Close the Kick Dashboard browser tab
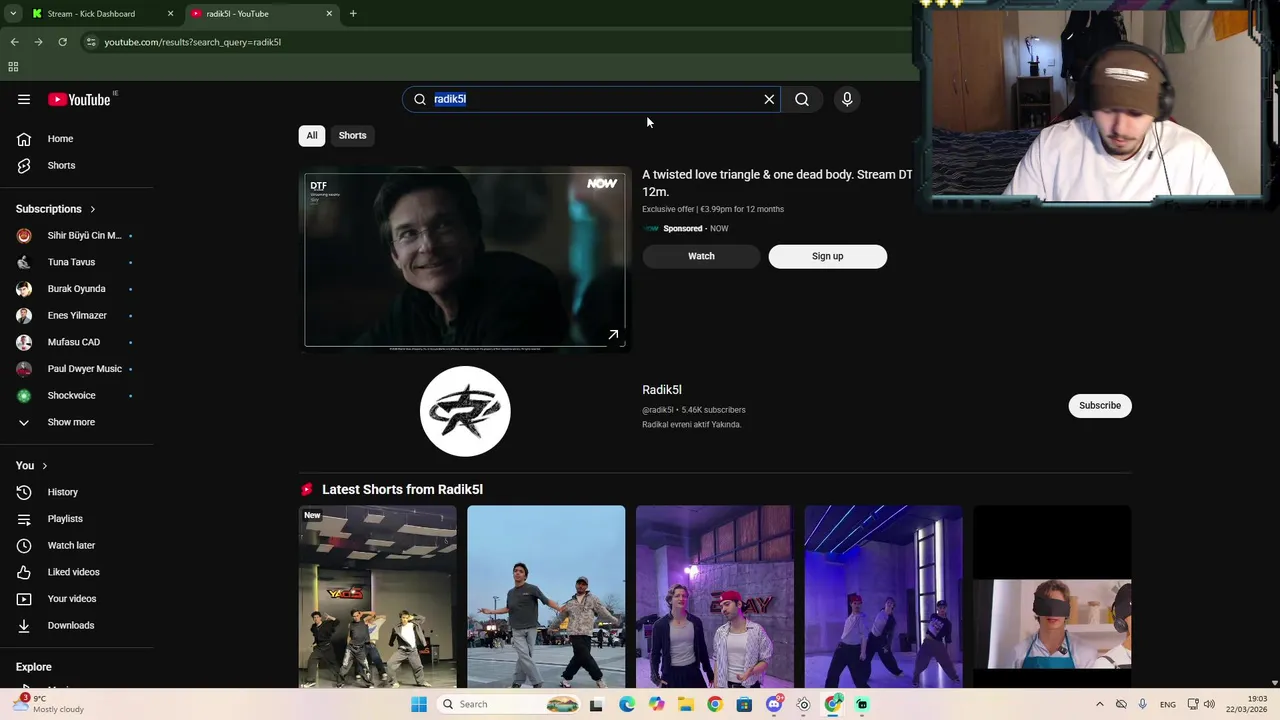Viewport: 1280px width, 720px height. coord(170,14)
